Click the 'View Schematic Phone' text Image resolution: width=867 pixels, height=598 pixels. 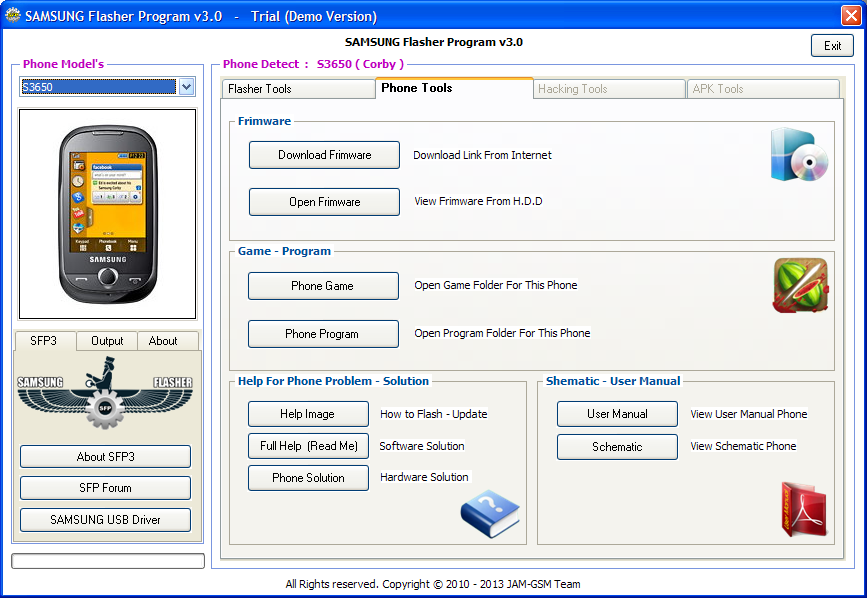point(743,446)
